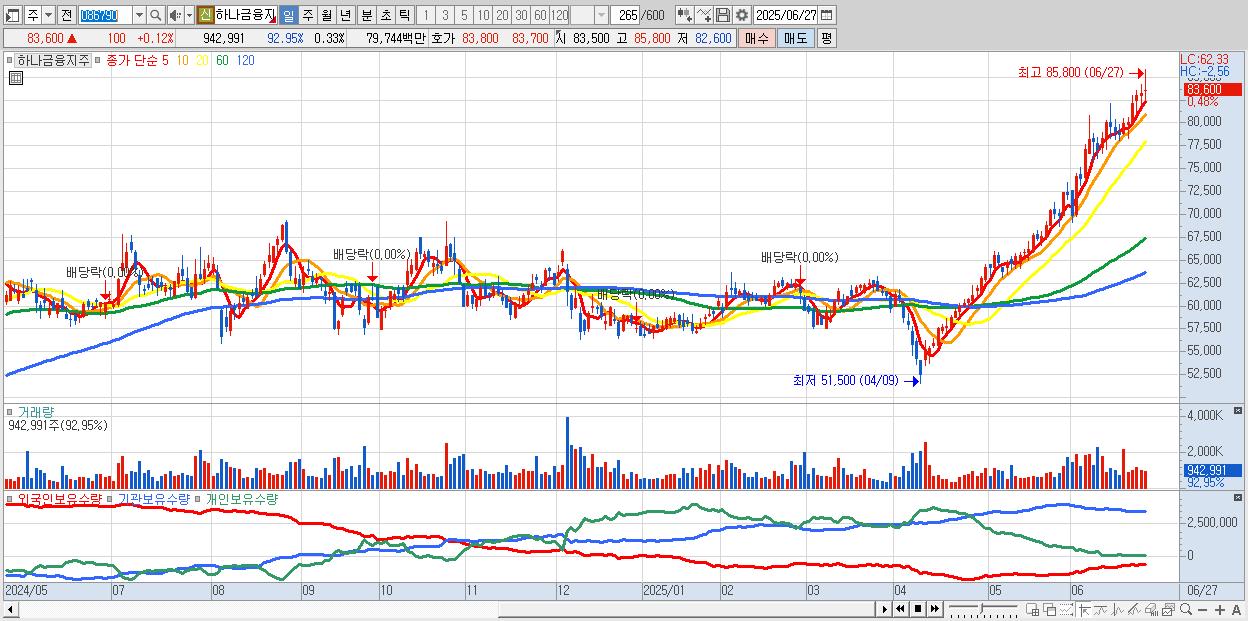
Task: Click the line chart tool icon next to save
Action: tap(704, 15)
